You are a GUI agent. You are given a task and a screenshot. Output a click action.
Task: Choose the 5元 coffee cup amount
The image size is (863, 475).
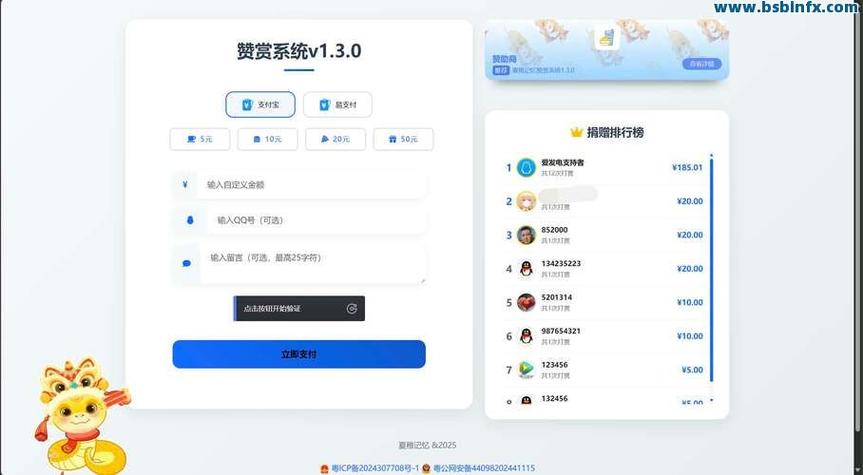click(200, 139)
